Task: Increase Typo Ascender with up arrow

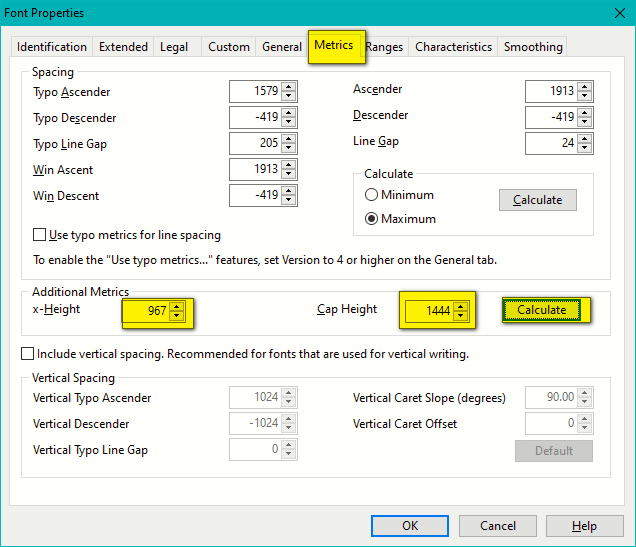Action: click(288, 86)
